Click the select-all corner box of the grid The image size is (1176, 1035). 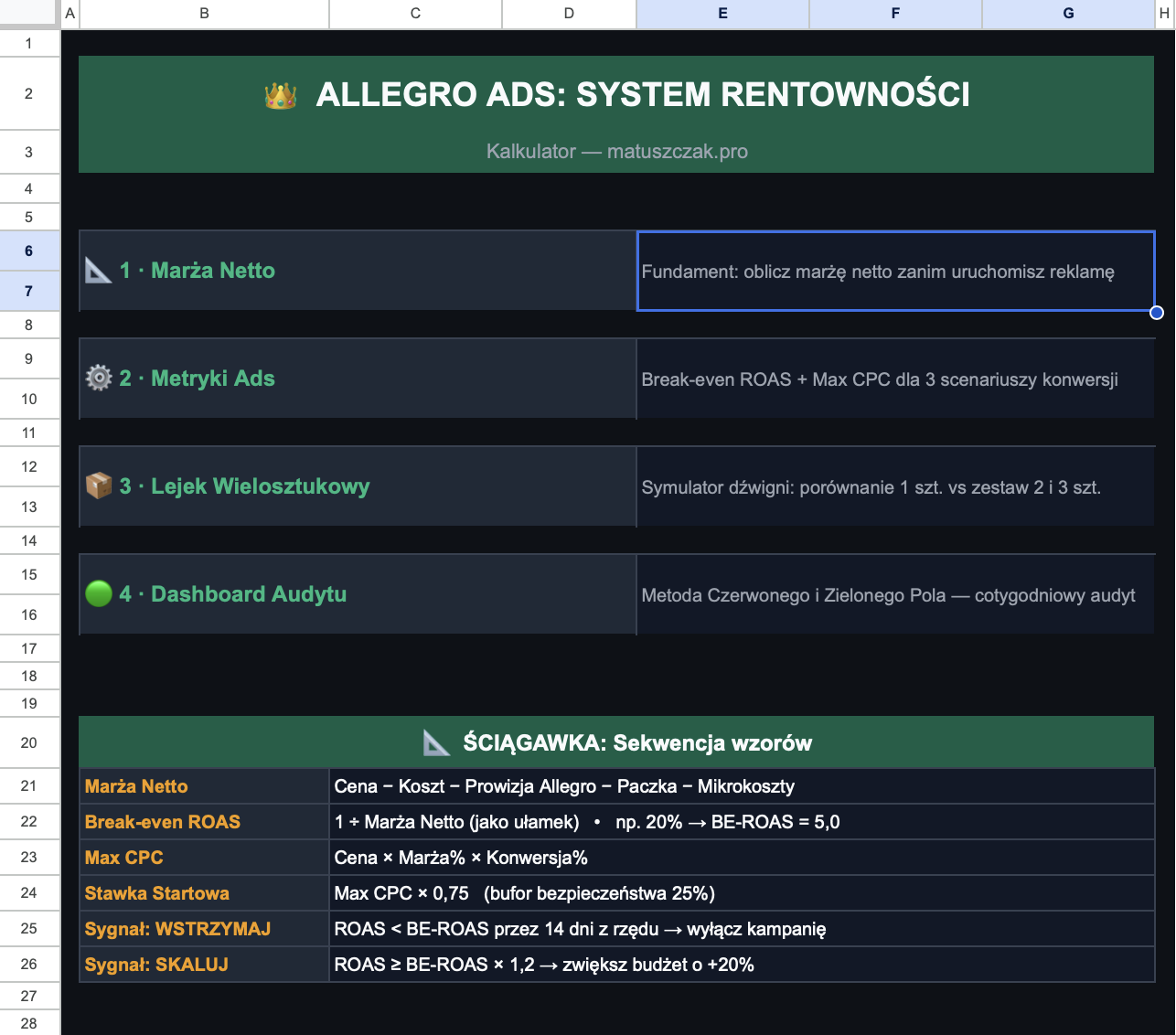coord(29,14)
